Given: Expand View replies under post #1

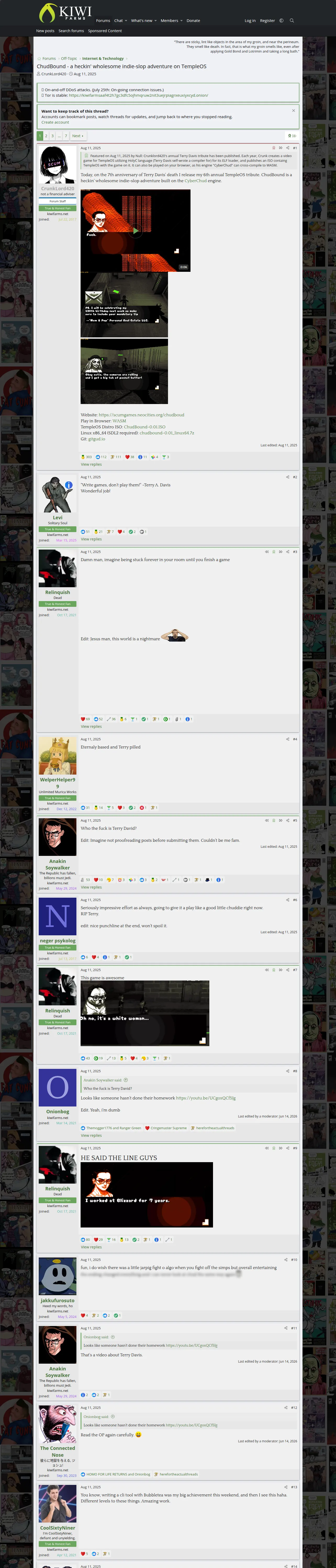Looking at the screenshot, I should coord(92,464).
